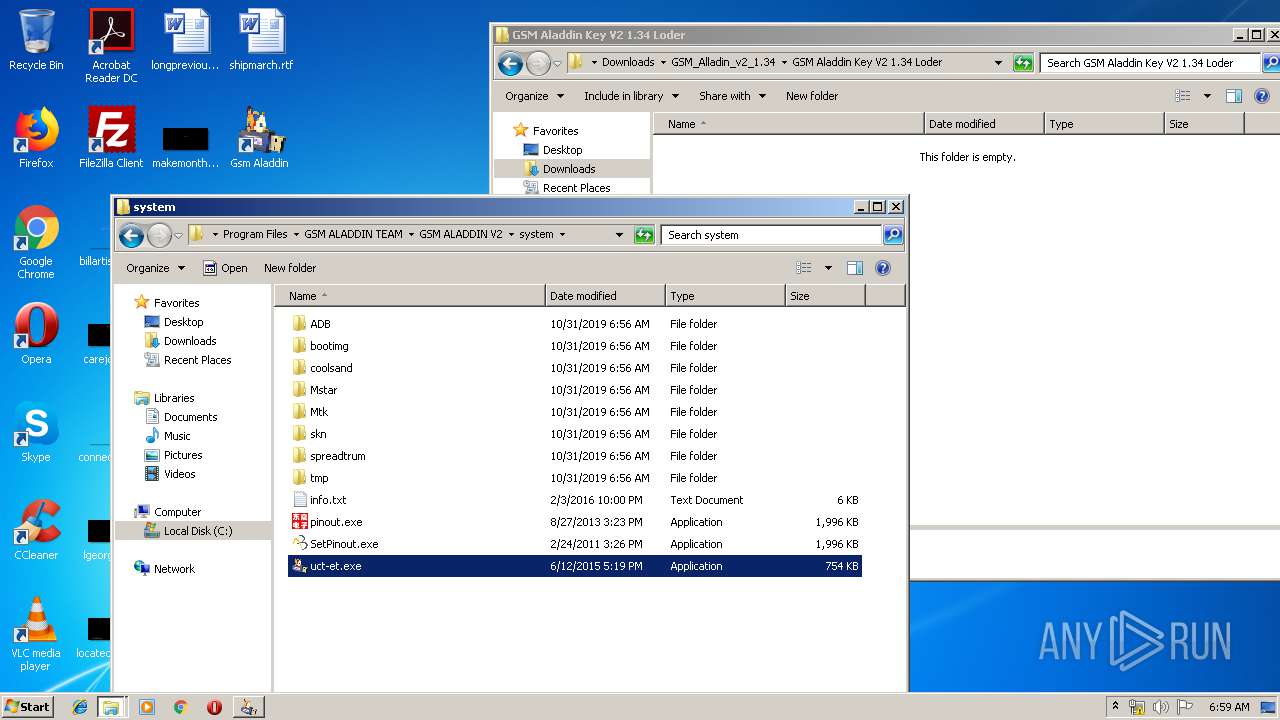Expand recent pages dropdown in system window
The image size is (1280, 720).
pos(179,235)
